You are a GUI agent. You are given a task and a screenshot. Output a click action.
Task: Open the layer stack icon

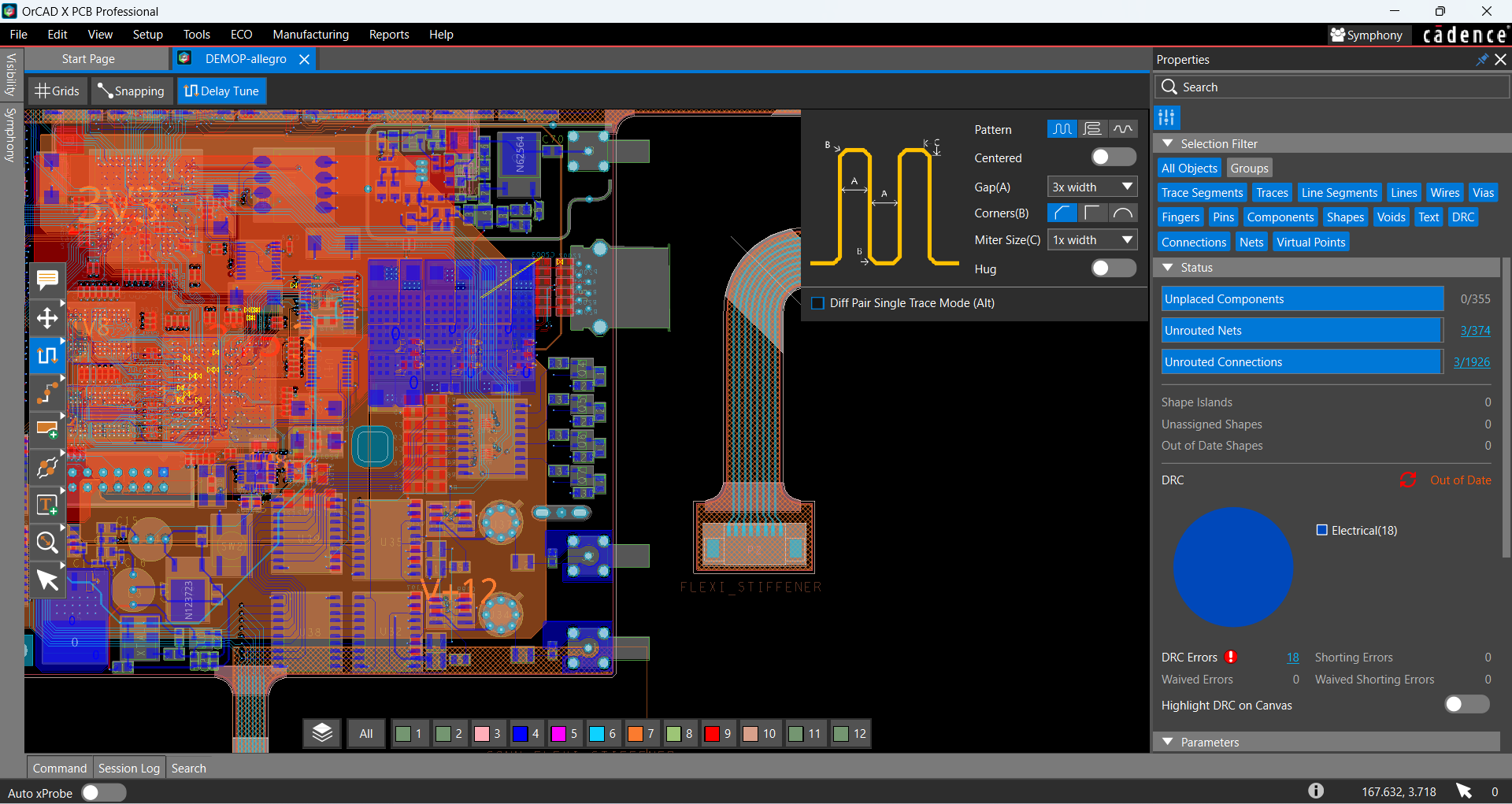pos(322,733)
